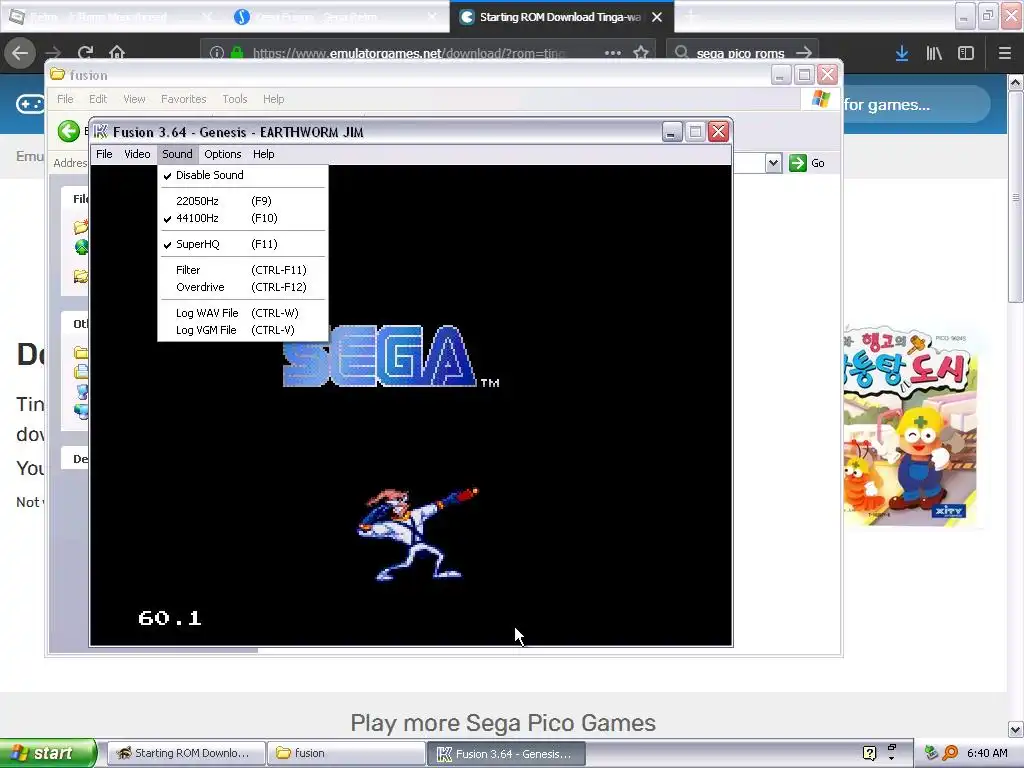Click the help tray icon in taskbar
The width and height of the screenshot is (1024, 768).
(x=869, y=753)
